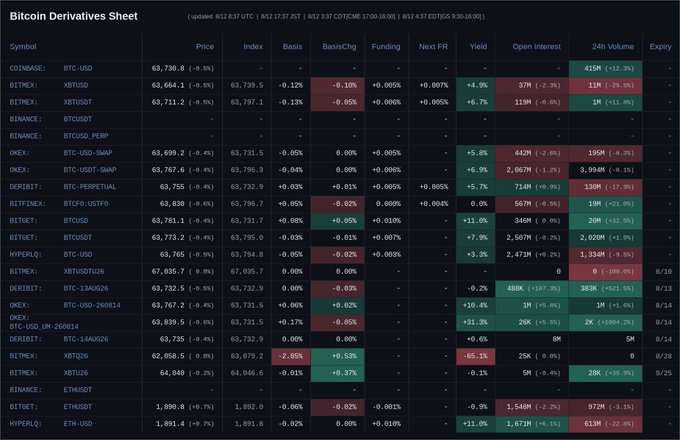Viewport: 680px width, 440px height.
Task: Click the -2.85% basis cell for XBTQ26
Action: click(291, 356)
